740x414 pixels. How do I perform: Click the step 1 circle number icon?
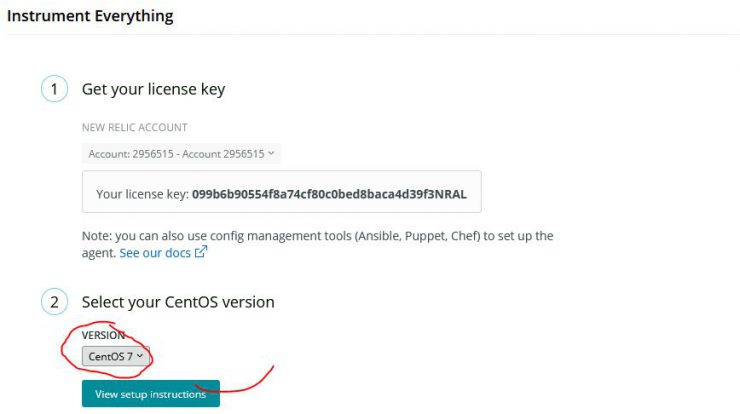tap(54, 89)
